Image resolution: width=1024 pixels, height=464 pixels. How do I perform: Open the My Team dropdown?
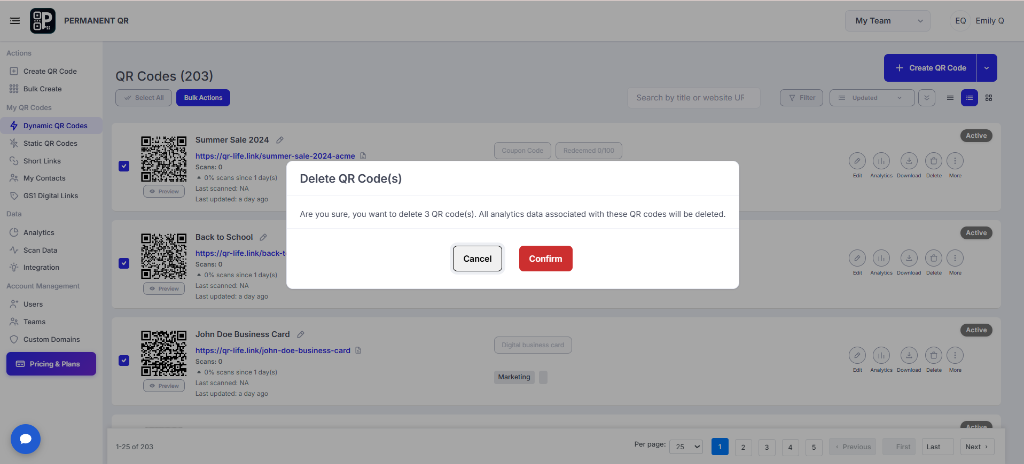click(888, 21)
